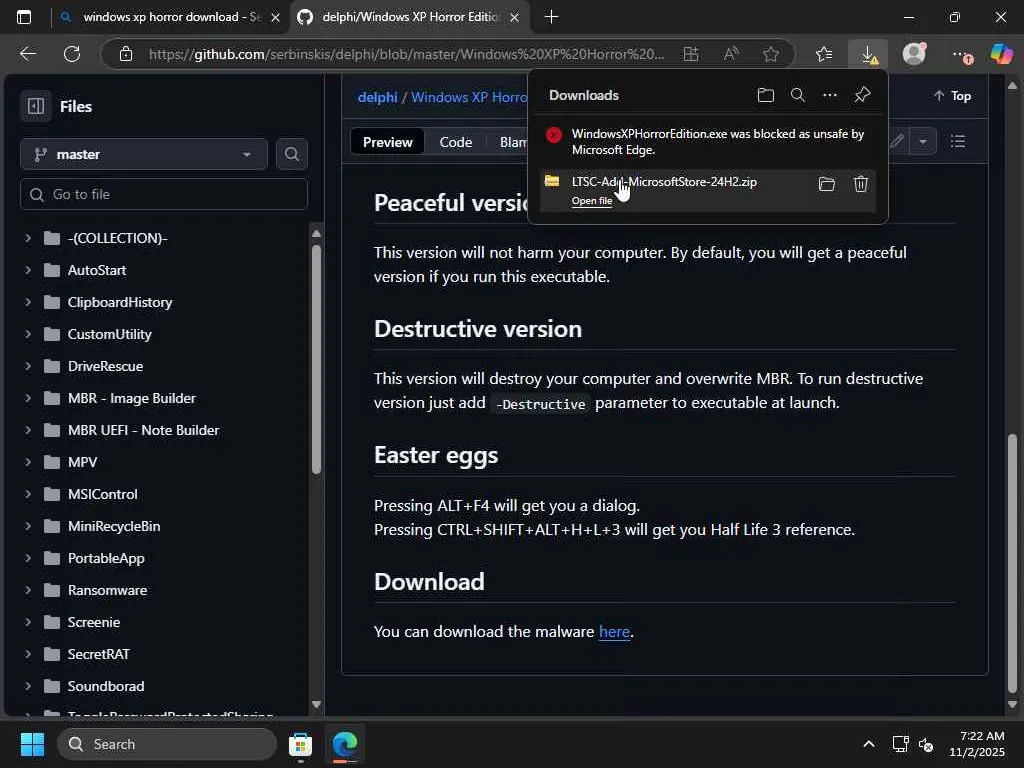Open more options in Downloads panel

click(x=829, y=95)
